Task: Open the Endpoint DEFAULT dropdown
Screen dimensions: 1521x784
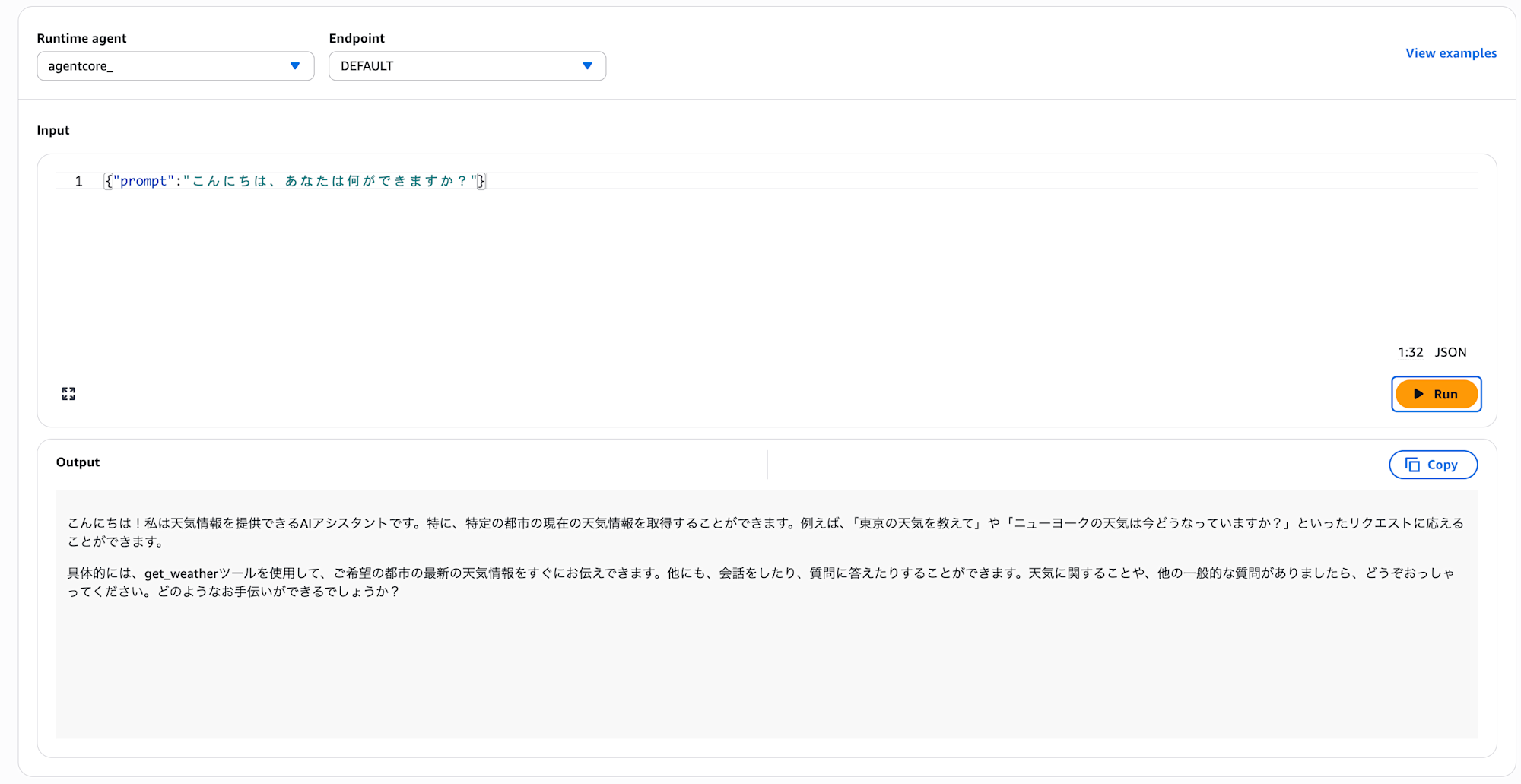Action: (467, 66)
